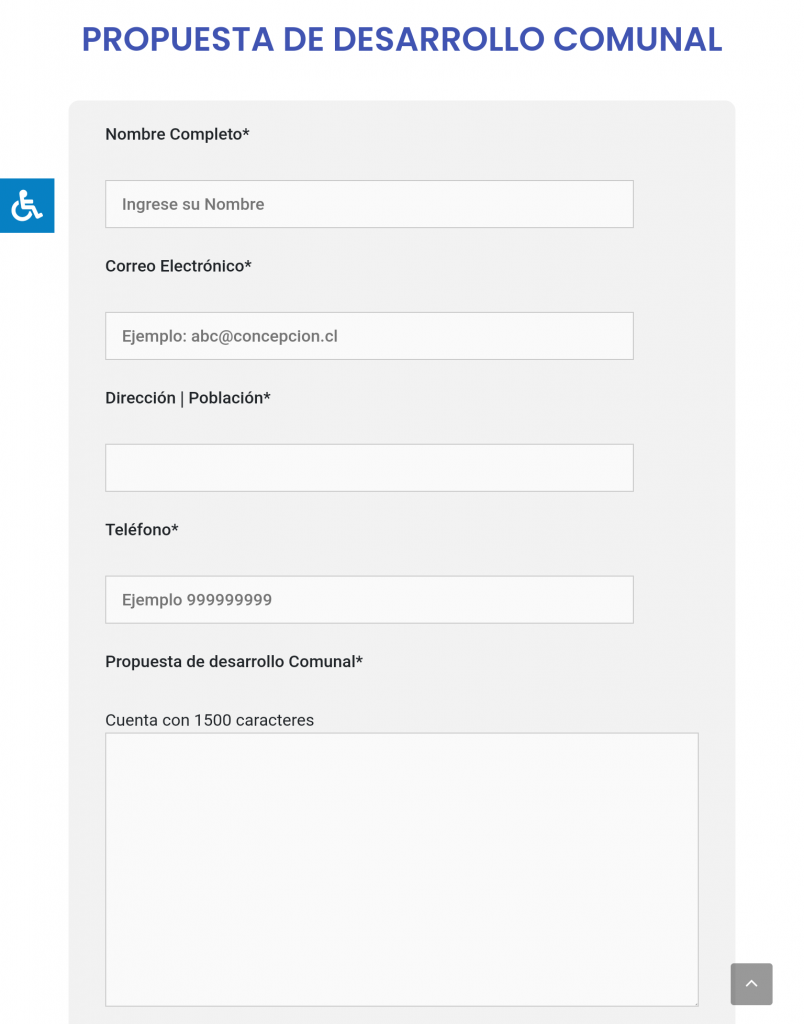Click the "Dirección | Población*" label
804x1024 pixels.
point(188,398)
